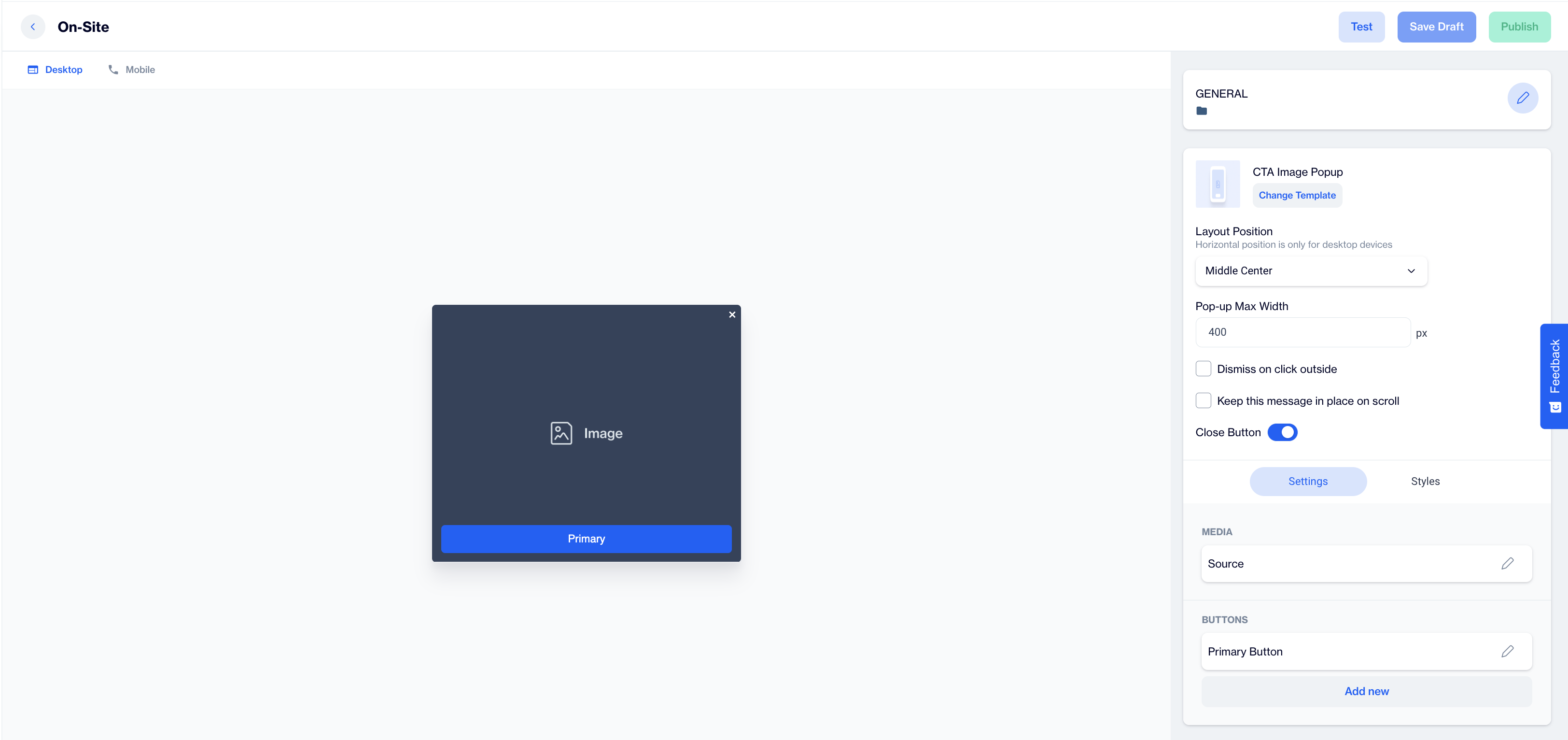
Task: Click the mobile device view icon
Action: 113,69
